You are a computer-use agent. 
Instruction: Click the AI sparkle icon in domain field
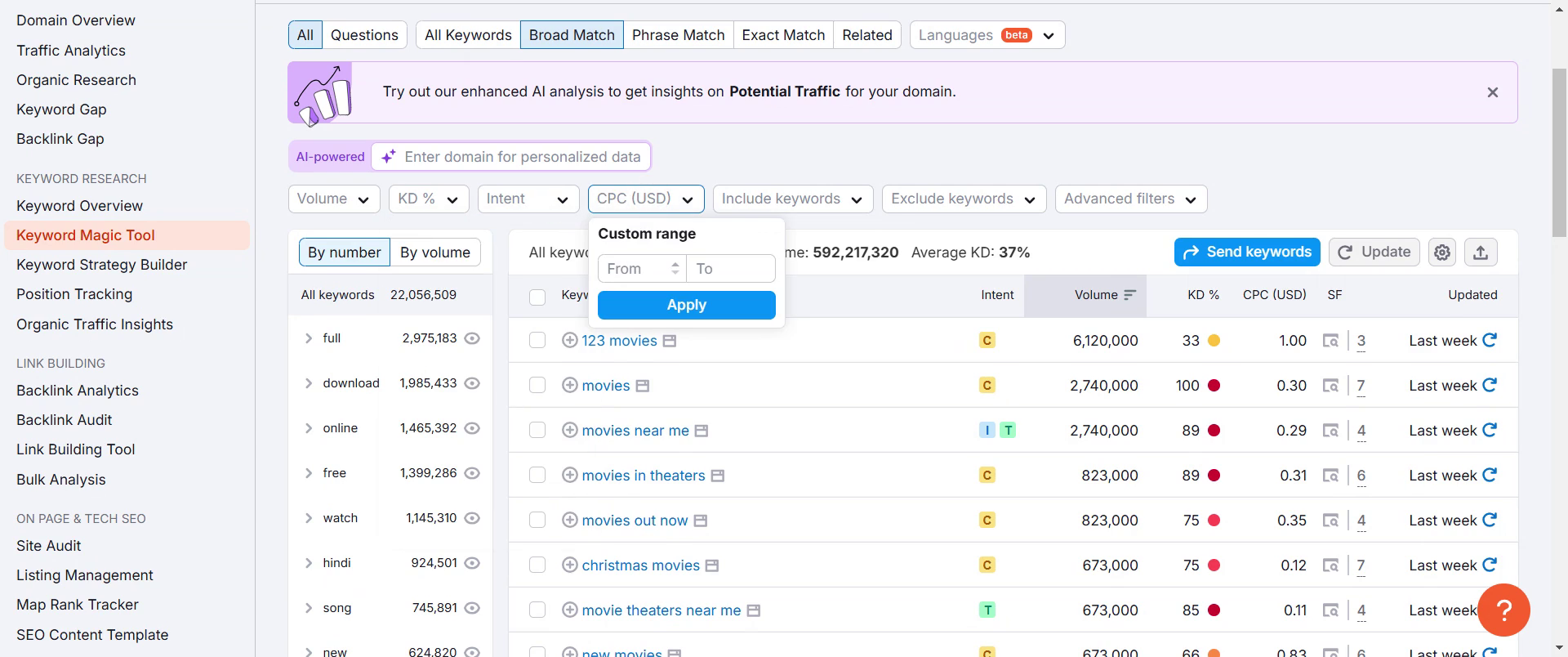click(389, 156)
